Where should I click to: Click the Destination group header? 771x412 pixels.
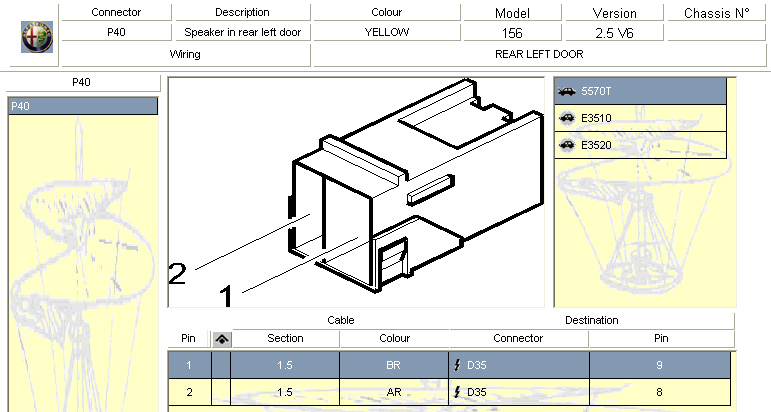(592, 321)
